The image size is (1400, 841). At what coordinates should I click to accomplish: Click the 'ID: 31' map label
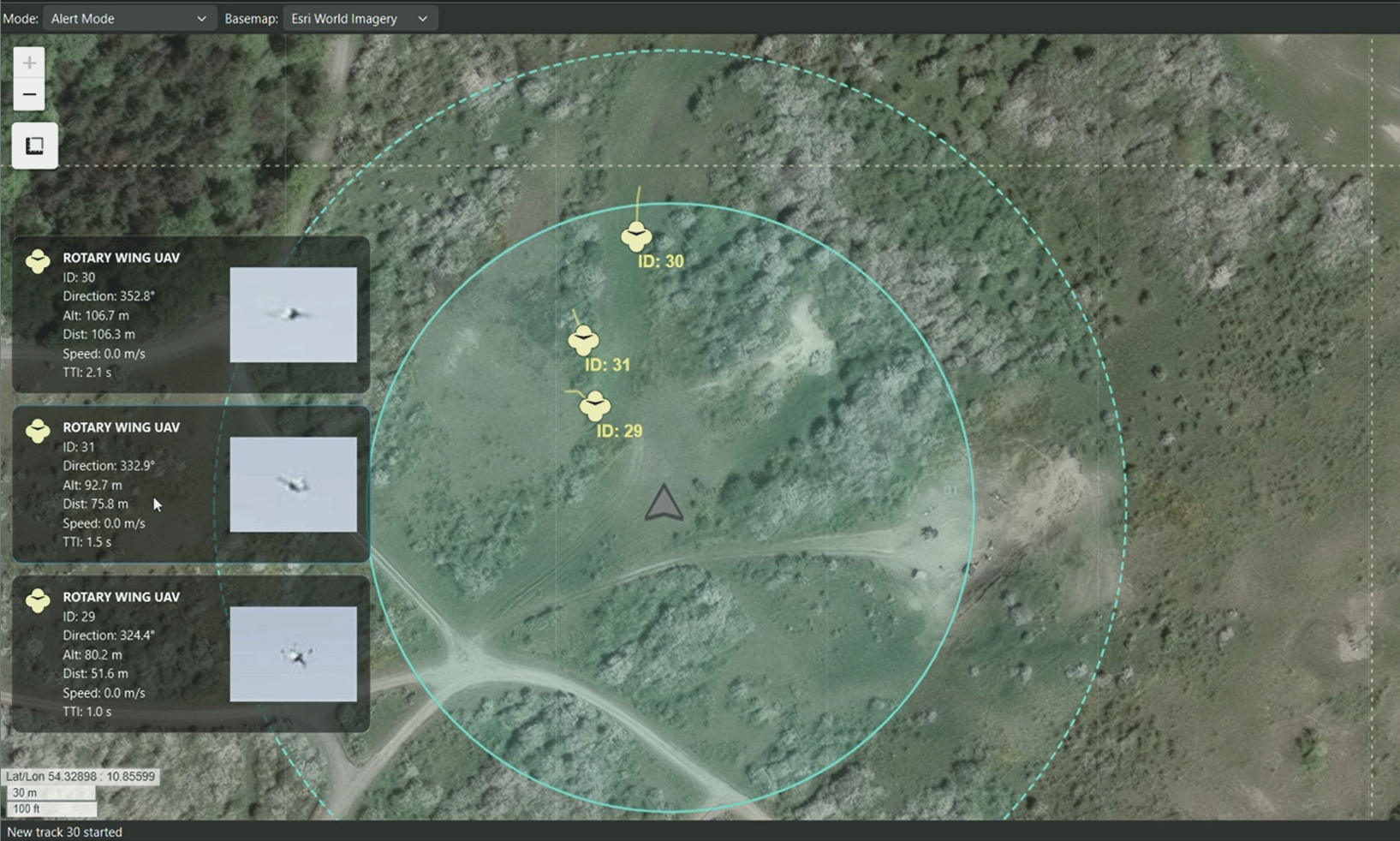pyautogui.click(x=607, y=365)
